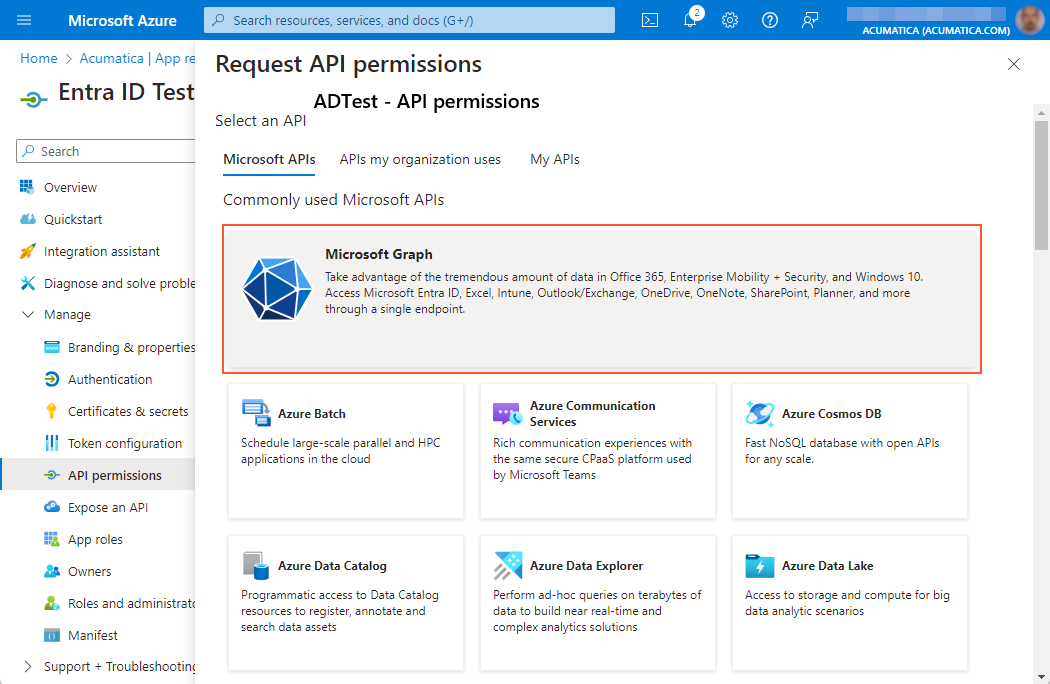Screen dimensions: 1050x684
Task: Expand Support + Troubleshooting section
Action: (29, 666)
